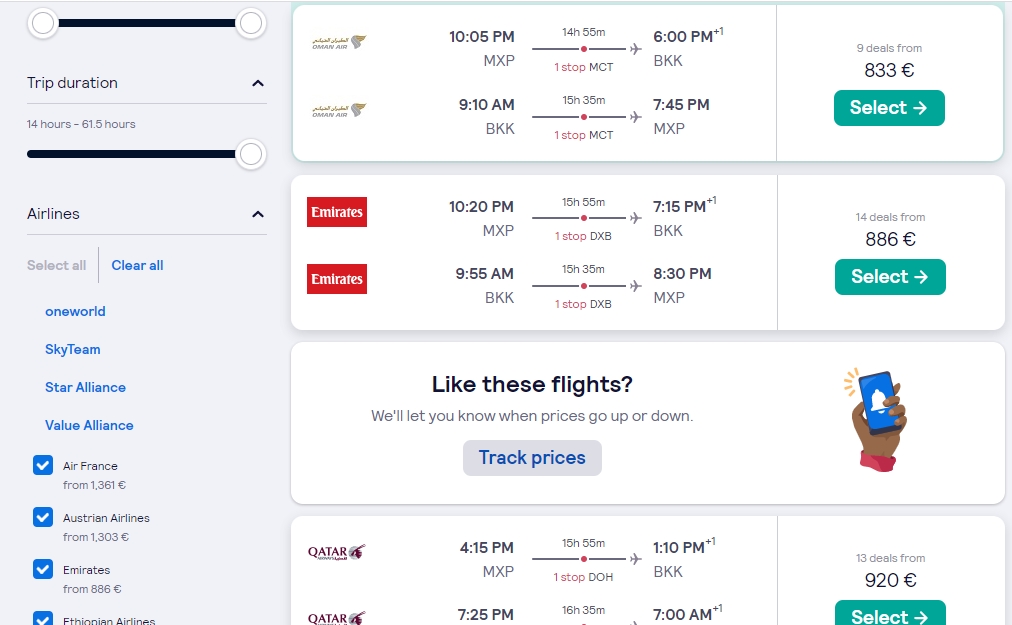This screenshot has width=1012, height=625.
Task: Collapse the Trip duration section
Action: pyautogui.click(x=258, y=83)
